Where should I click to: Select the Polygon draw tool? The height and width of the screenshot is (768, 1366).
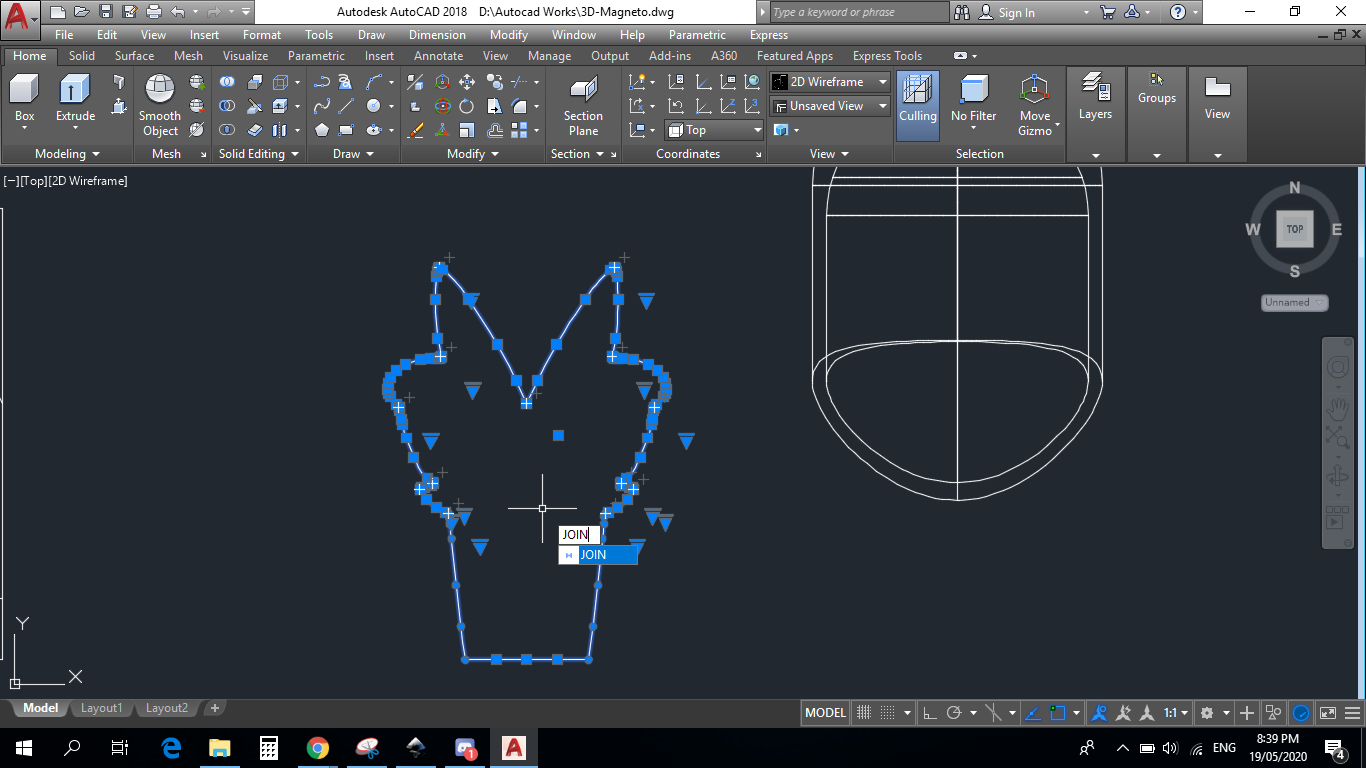click(x=322, y=130)
